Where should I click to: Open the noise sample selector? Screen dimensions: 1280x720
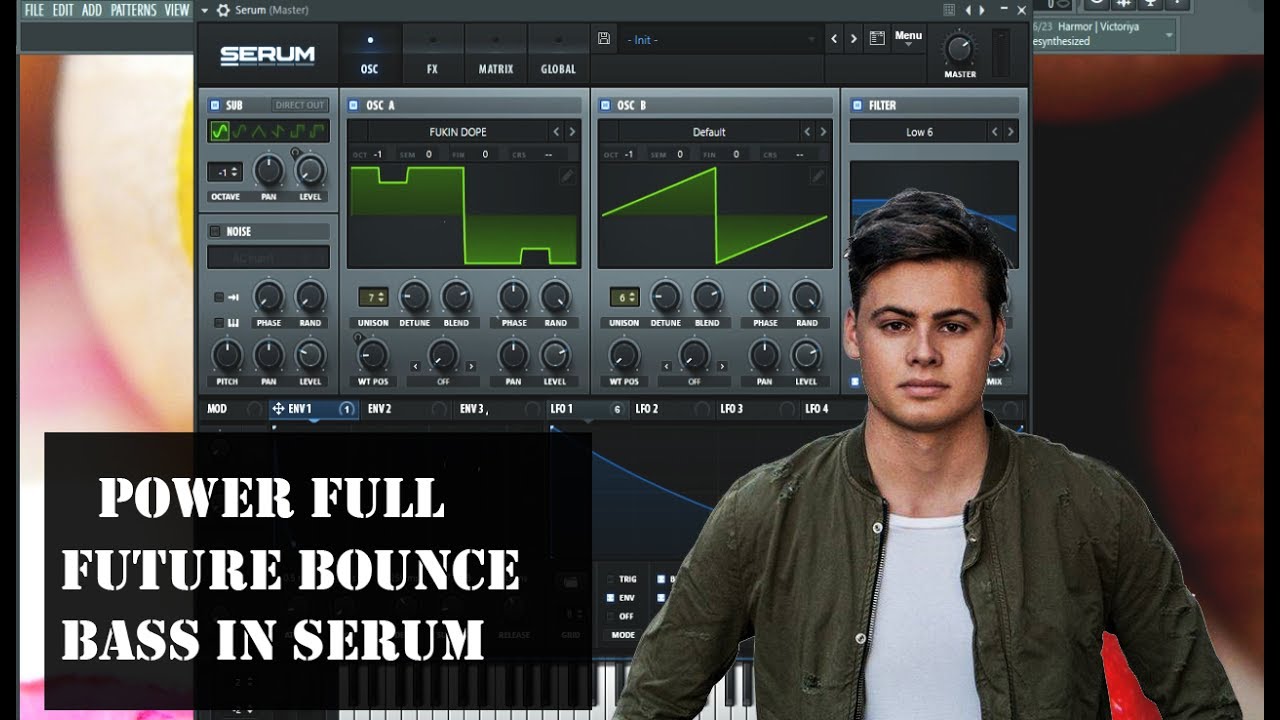(268, 257)
